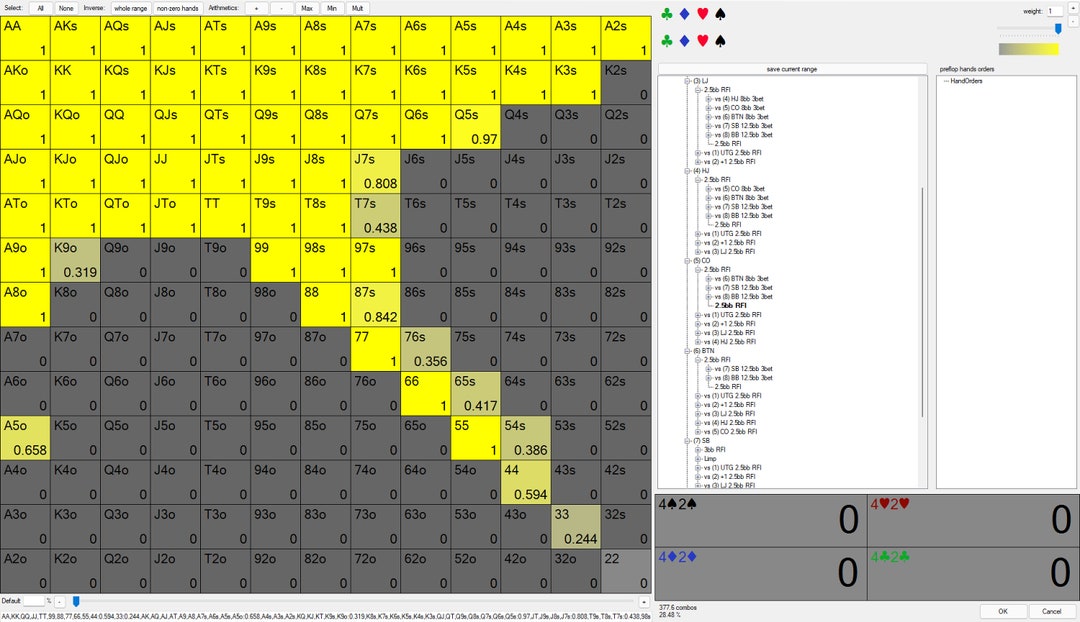Select the heart suit icon in top row
Screen dimensions: 1080x622
703,13
